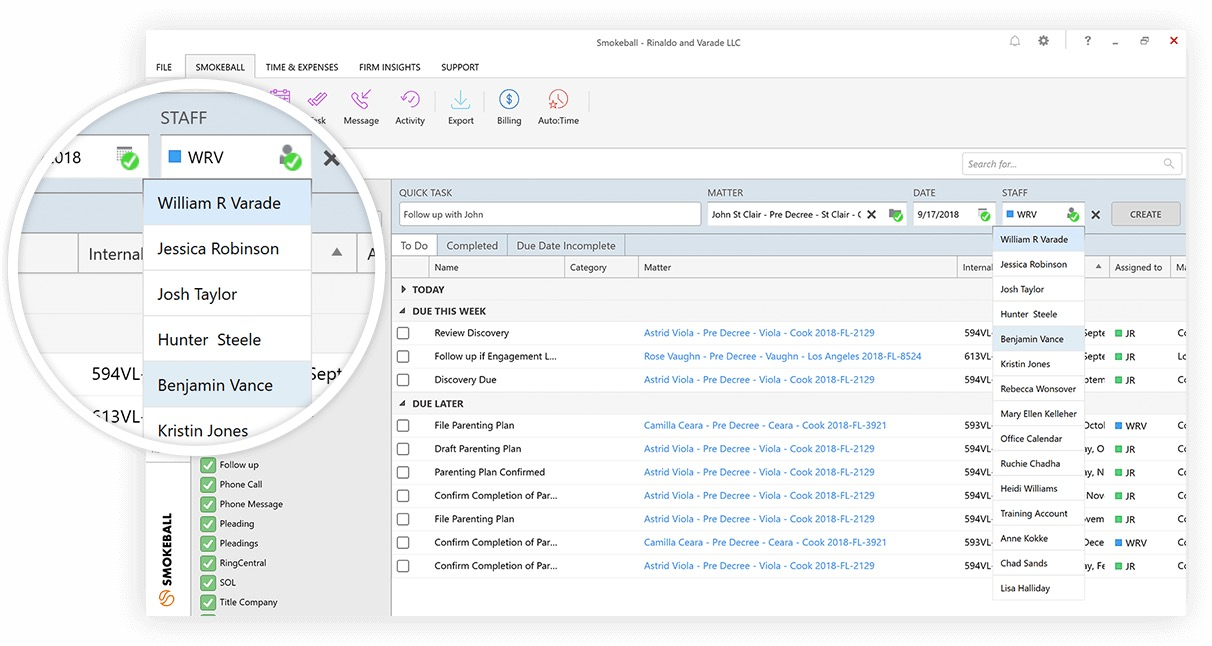Uncheck the SOL category filter
Viewport: 1212px width, 646px height.
(208, 582)
